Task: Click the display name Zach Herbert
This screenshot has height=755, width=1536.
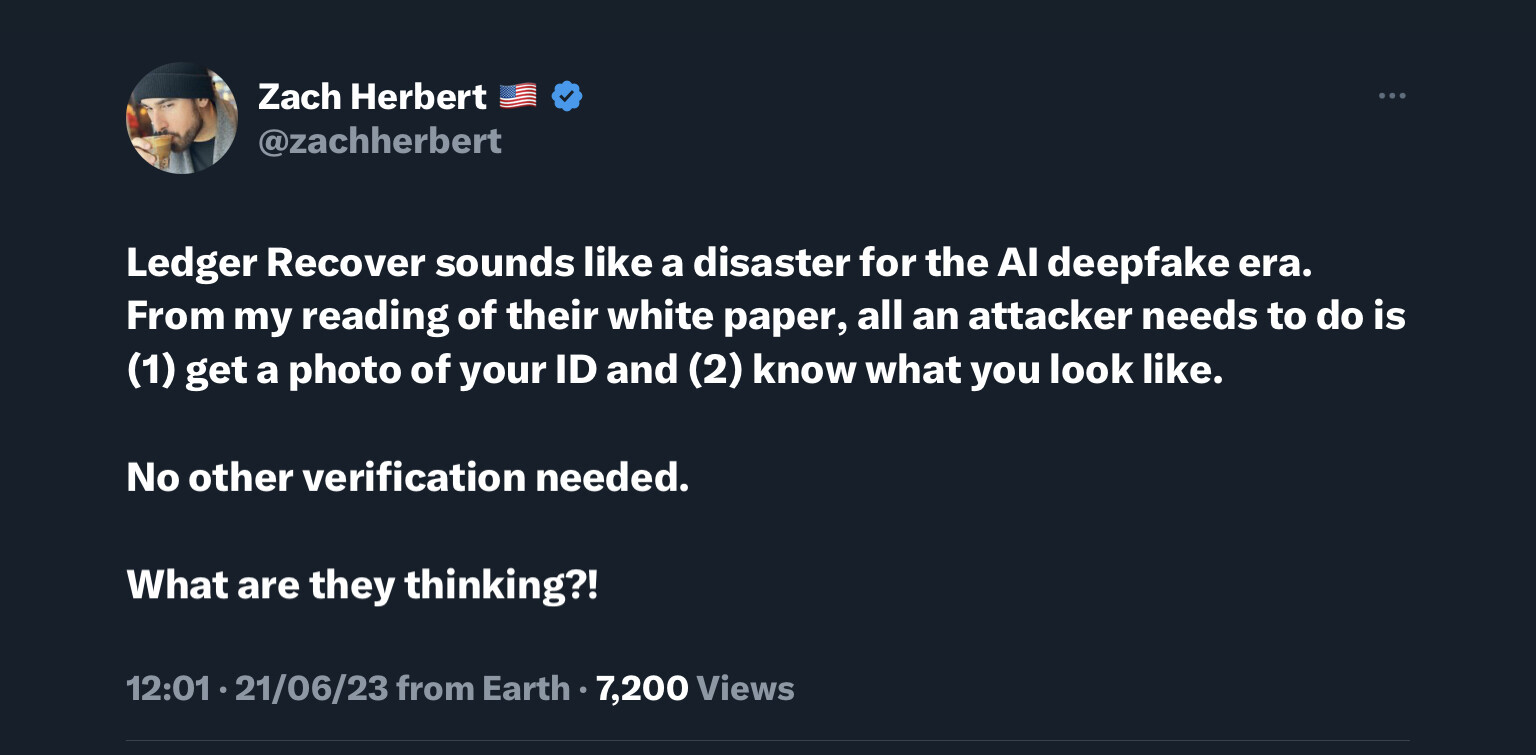Action: point(372,97)
